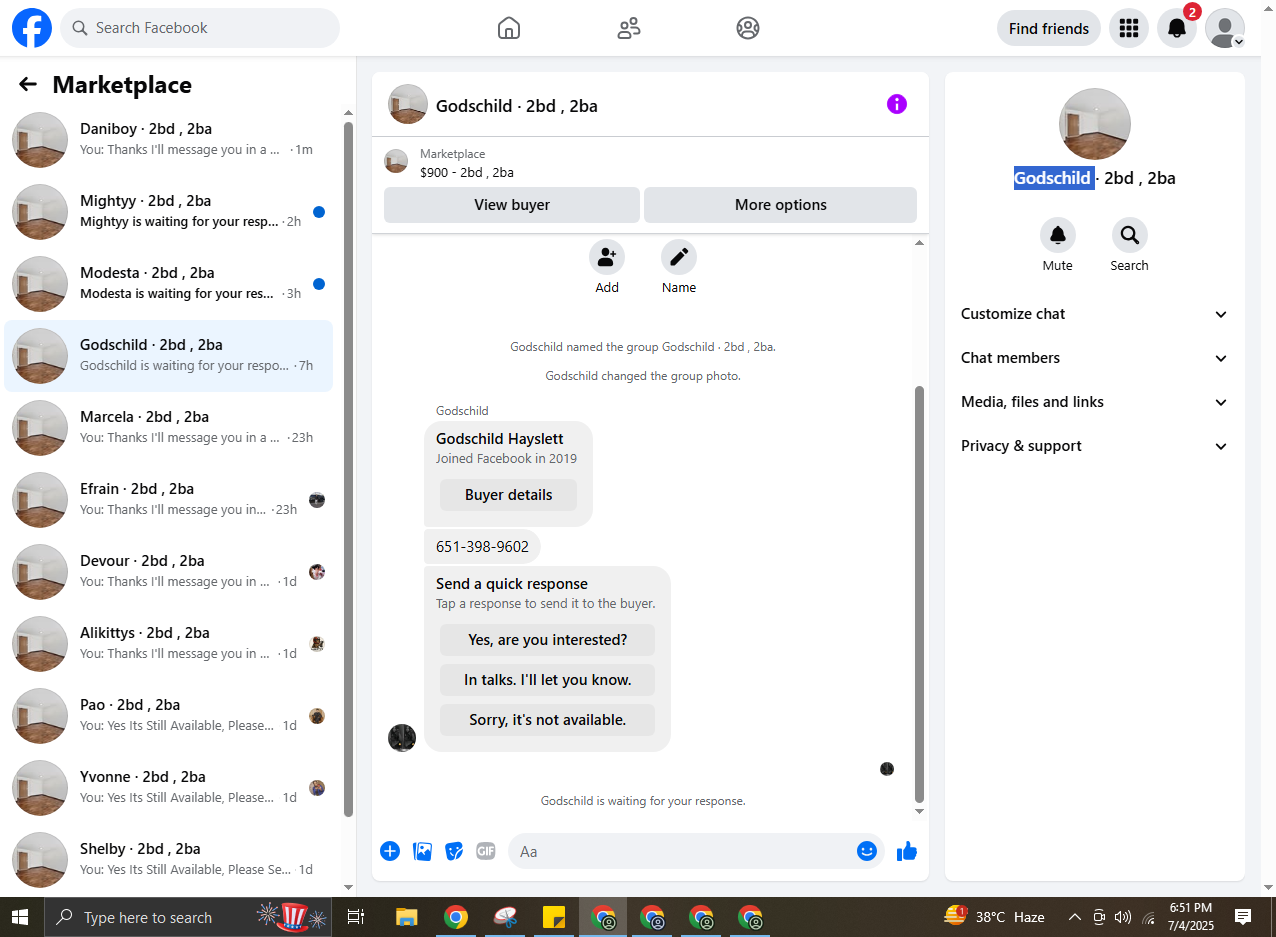Open the GIF picker icon
The height and width of the screenshot is (937, 1276).
(486, 851)
